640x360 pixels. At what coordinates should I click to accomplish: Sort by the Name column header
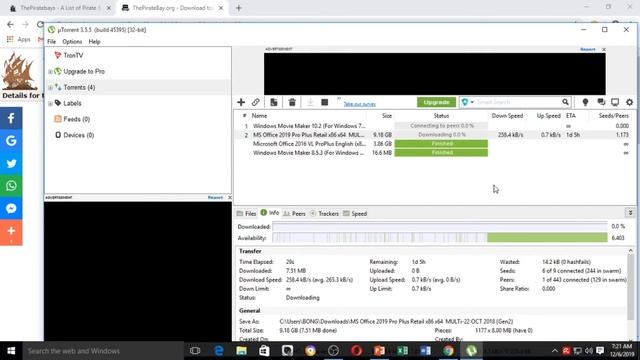pos(259,116)
